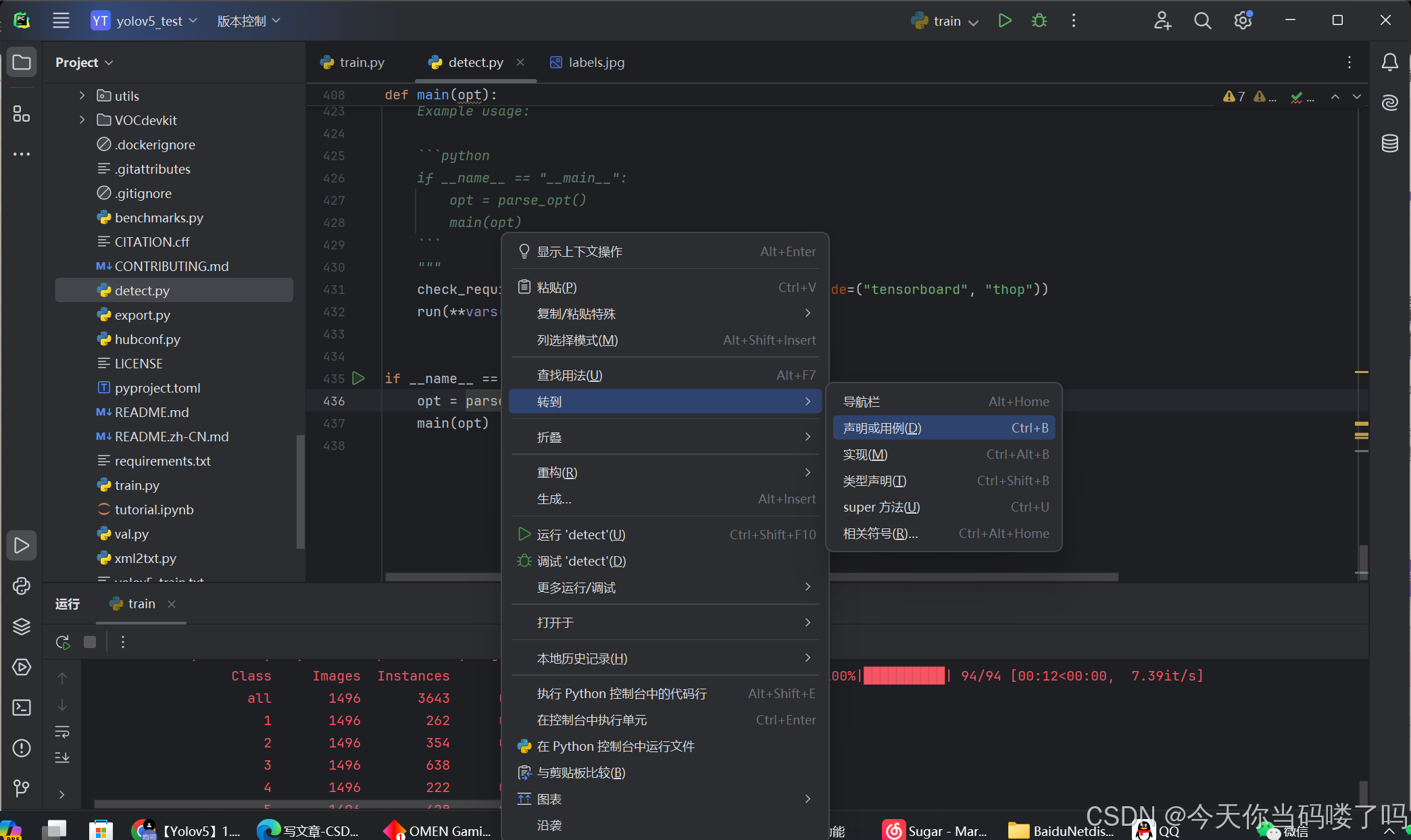Click the run gutter arrow at line 435
This screenshot has width=1411, height=840.
coord(359,378)
